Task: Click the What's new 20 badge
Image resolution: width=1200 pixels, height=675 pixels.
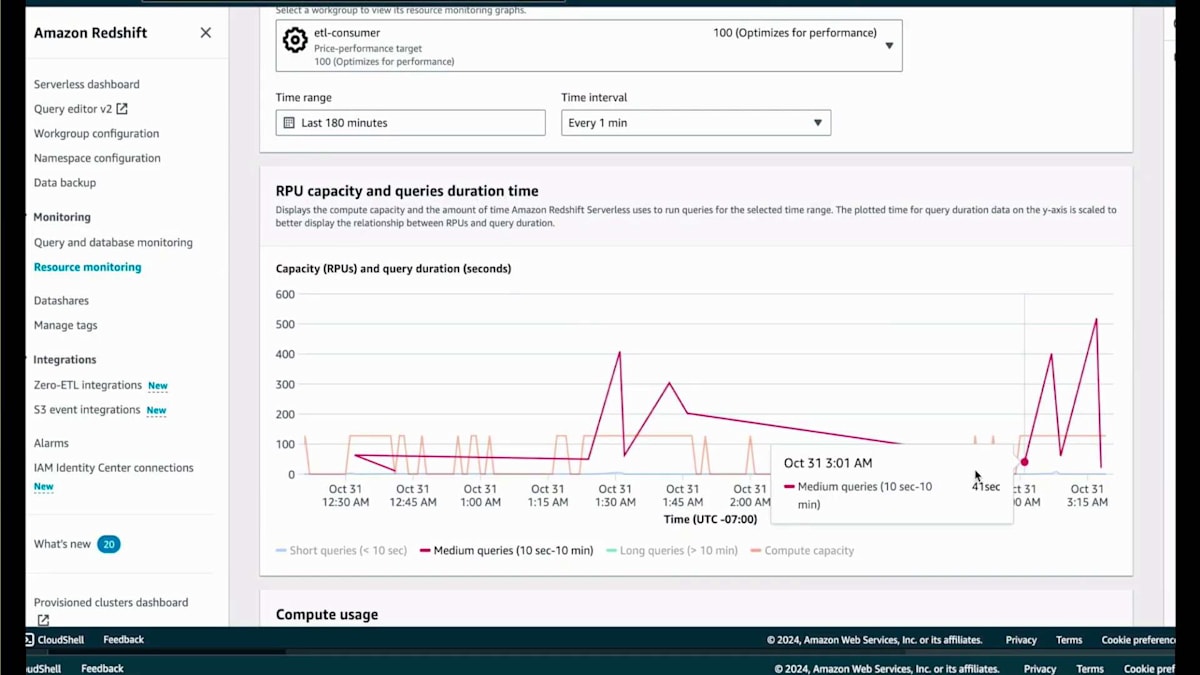Action: pyautogui.click(x=109, y=544)
